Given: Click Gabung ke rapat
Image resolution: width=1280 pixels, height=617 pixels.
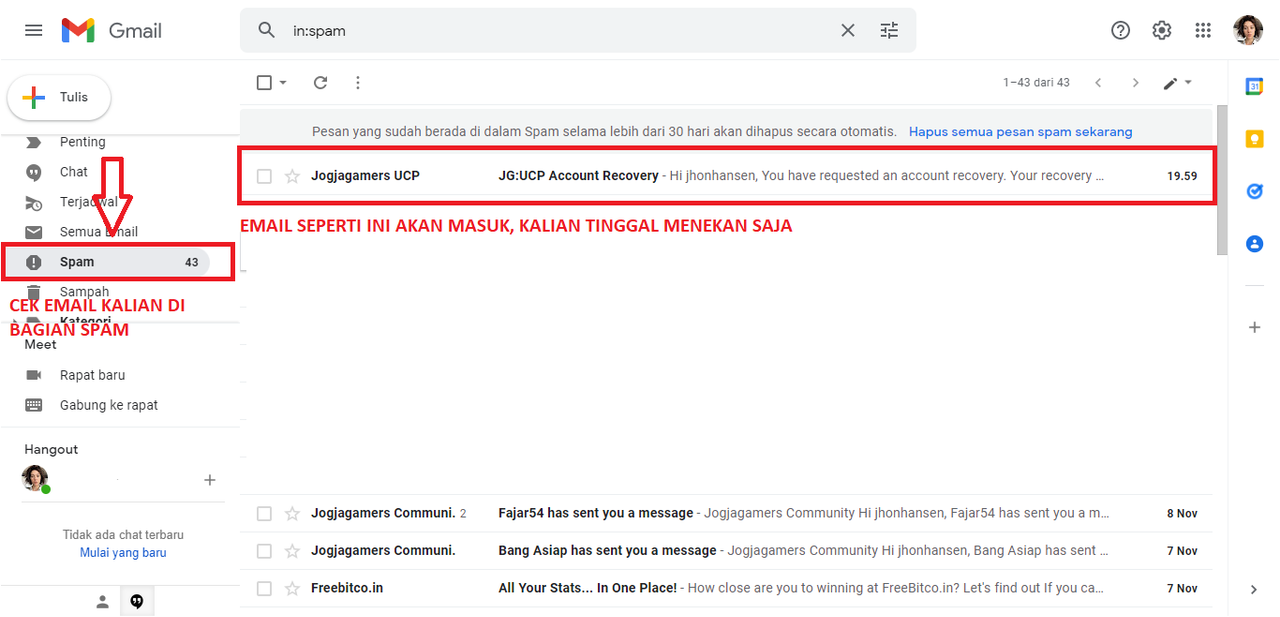Looking at the screenshot, I should pyautogui.click(x=108, y=405).
